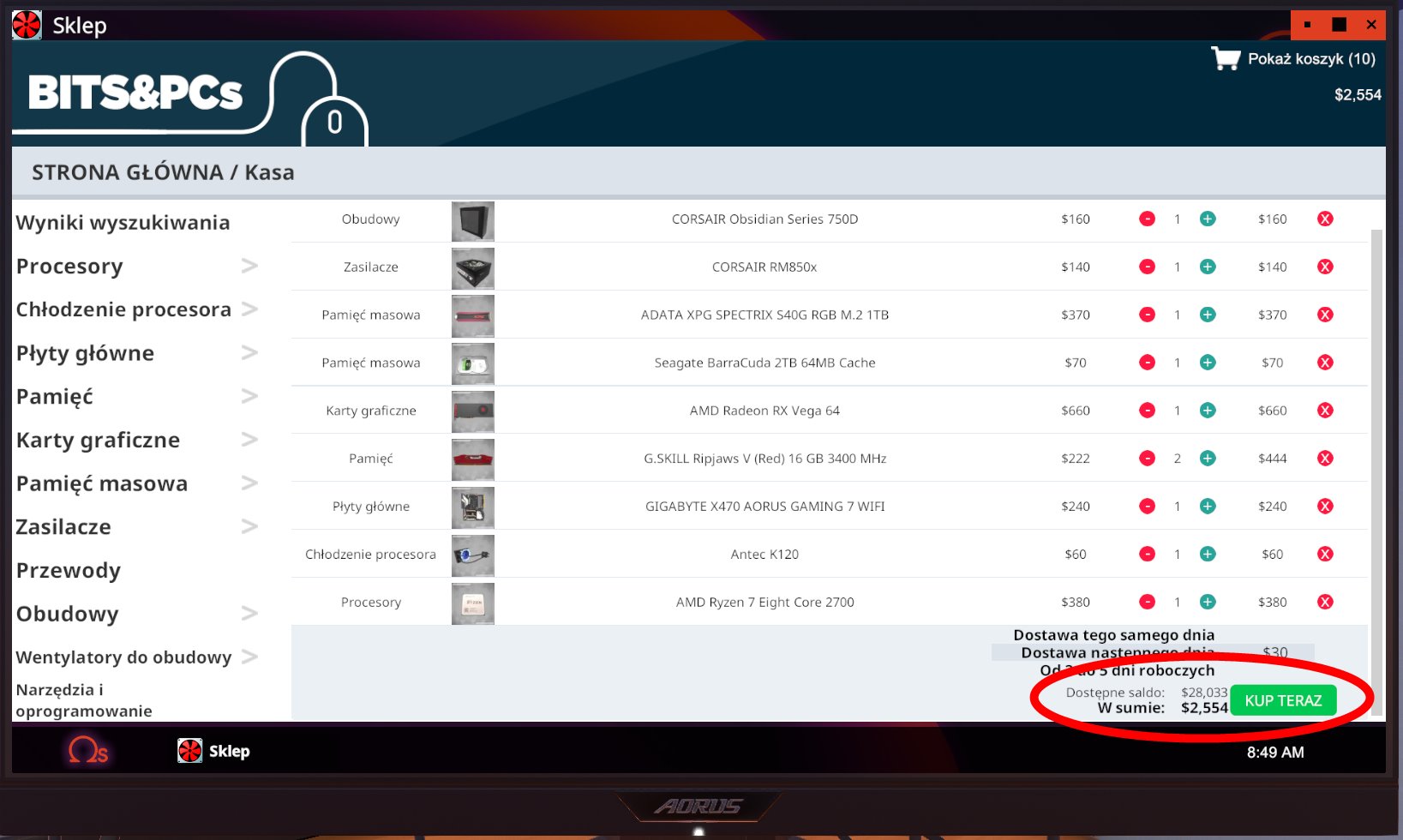Remove Seagate BarraCuda 2TB from cart
Viewport: 1403px width, 840px height.
pyautogui.click(x=1325, y=363)
